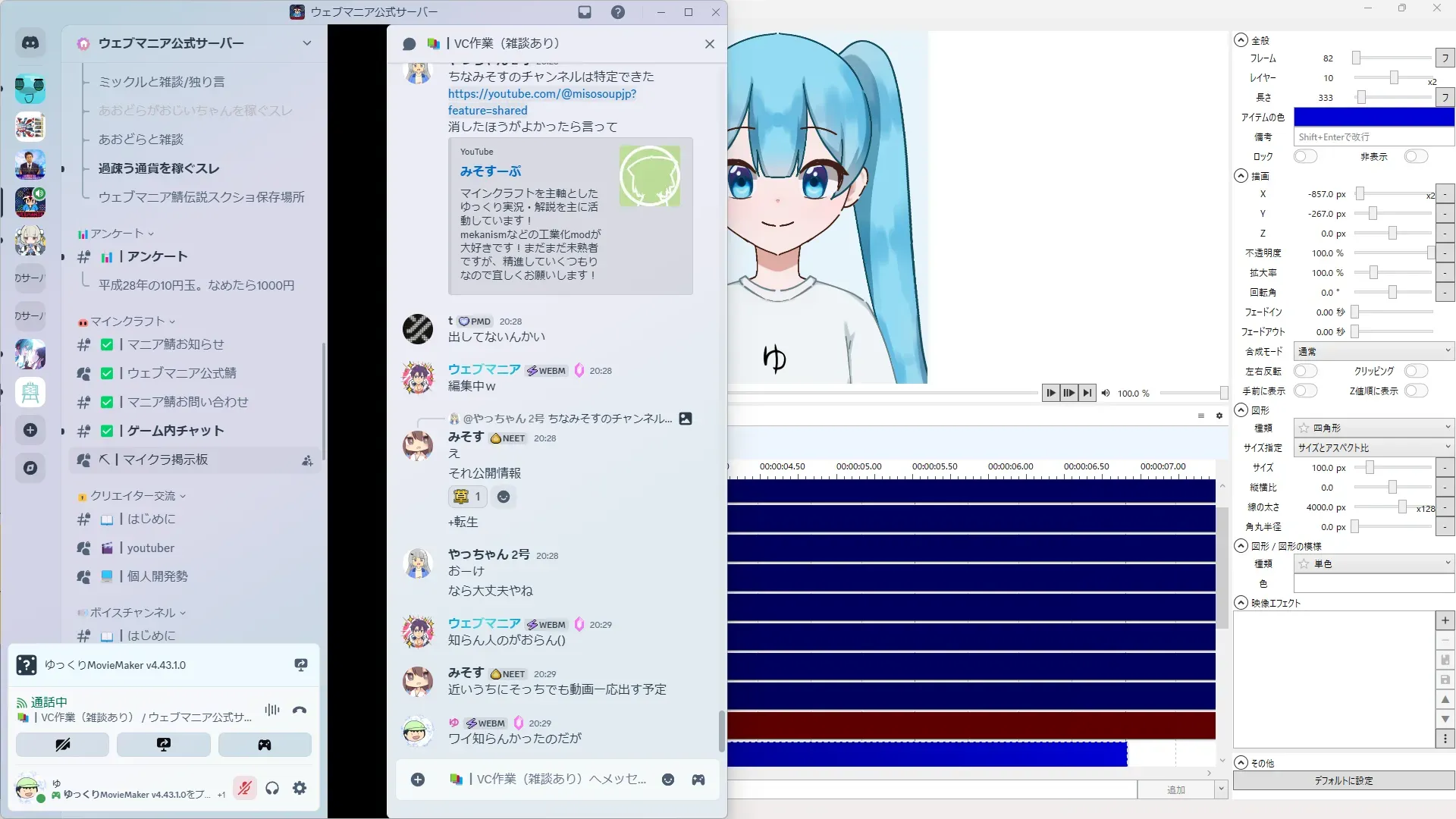Screen dimensions: 1456x819
Task: Disconnect from voice call
Action: coord(300,711)
